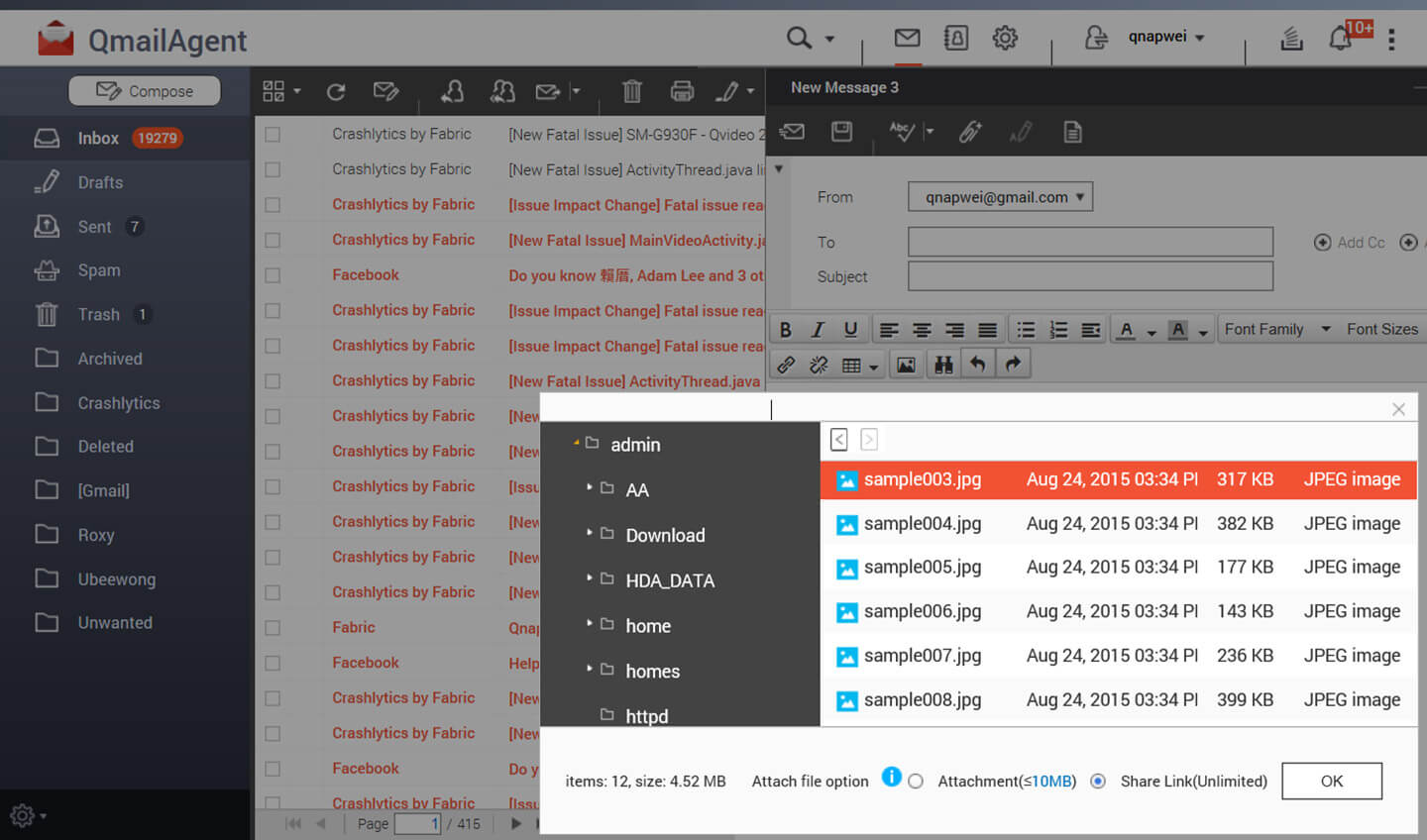The image size is (1427, 840).
Task: Select sample004.jpg file
Action: 1118,523
